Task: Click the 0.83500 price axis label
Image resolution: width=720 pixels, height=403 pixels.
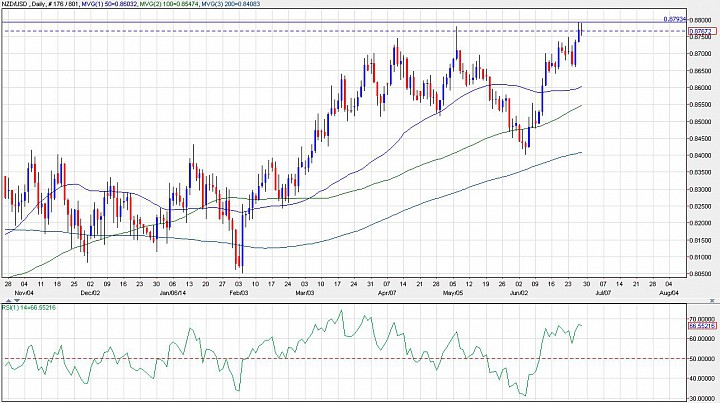Action: (x=700, y=173)
